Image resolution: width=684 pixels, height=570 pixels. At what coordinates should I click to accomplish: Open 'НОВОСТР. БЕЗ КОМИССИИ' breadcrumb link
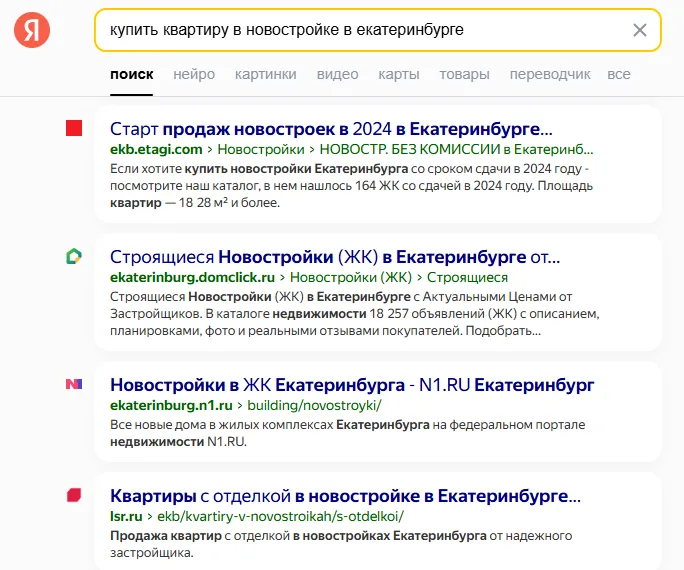[x=456, y=149]
